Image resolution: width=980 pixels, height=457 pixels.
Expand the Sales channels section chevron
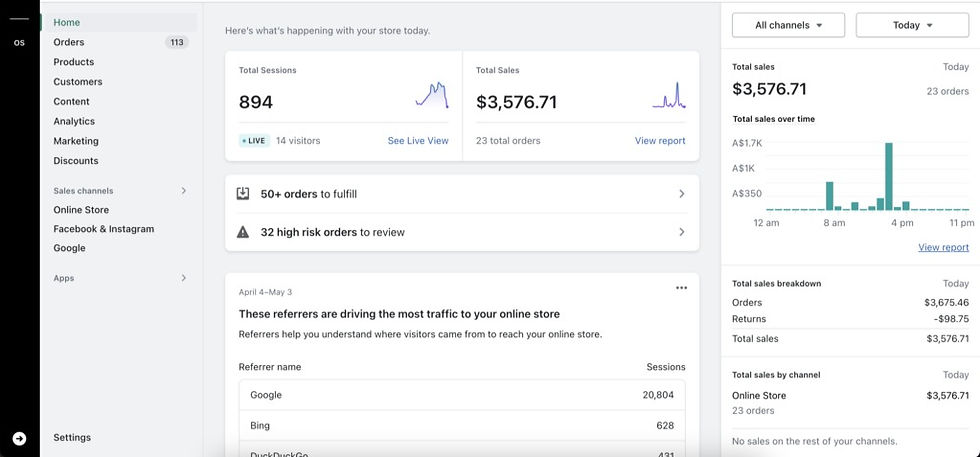[x=184, y=191]
